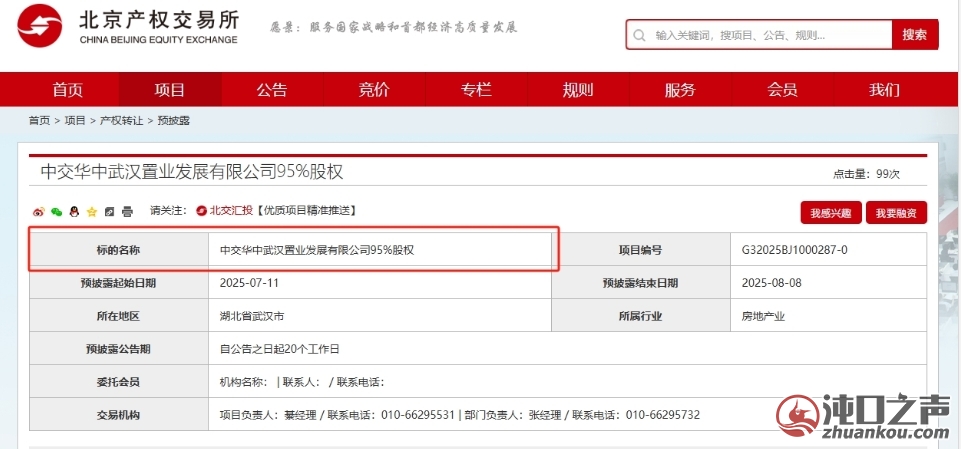Screen dimensions: 961x449
Task: Select region value 湖北省武汉市
Action: pyautogui.click(x=252, y=316)
